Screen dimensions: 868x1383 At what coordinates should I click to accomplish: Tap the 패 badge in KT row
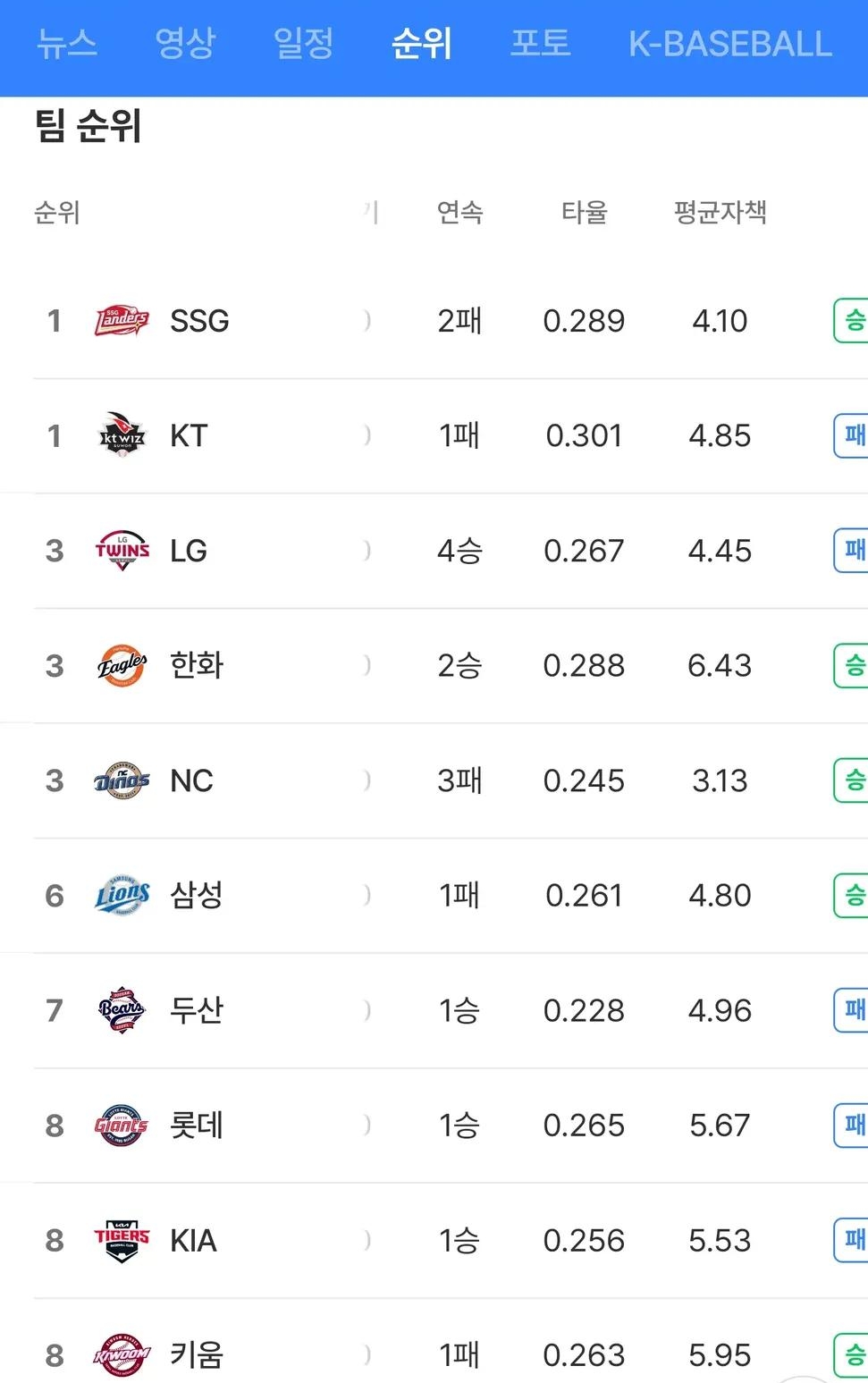(x=853, y=435)
